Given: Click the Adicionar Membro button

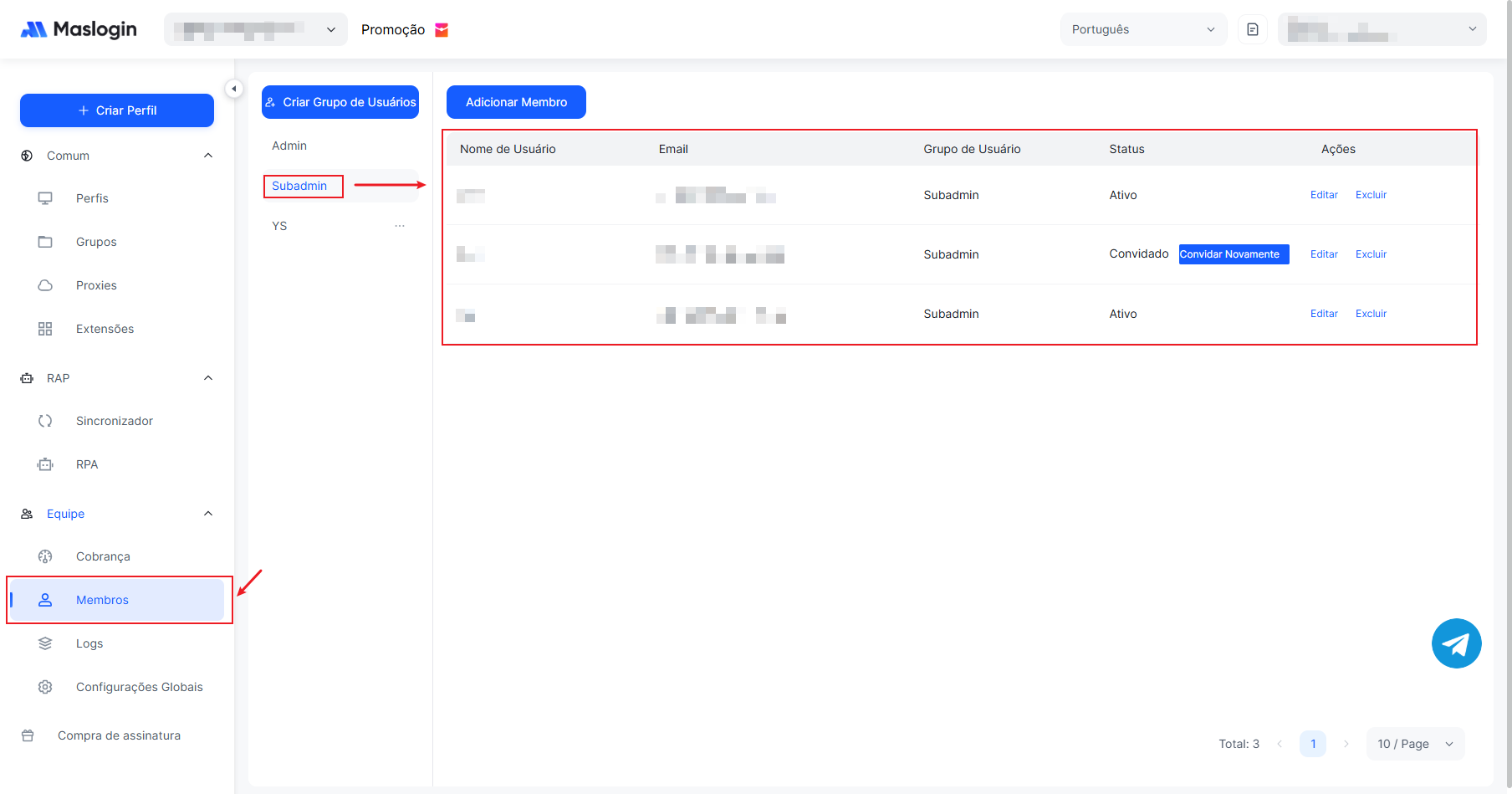Looking at the screenshot, I should click(516, 102).
